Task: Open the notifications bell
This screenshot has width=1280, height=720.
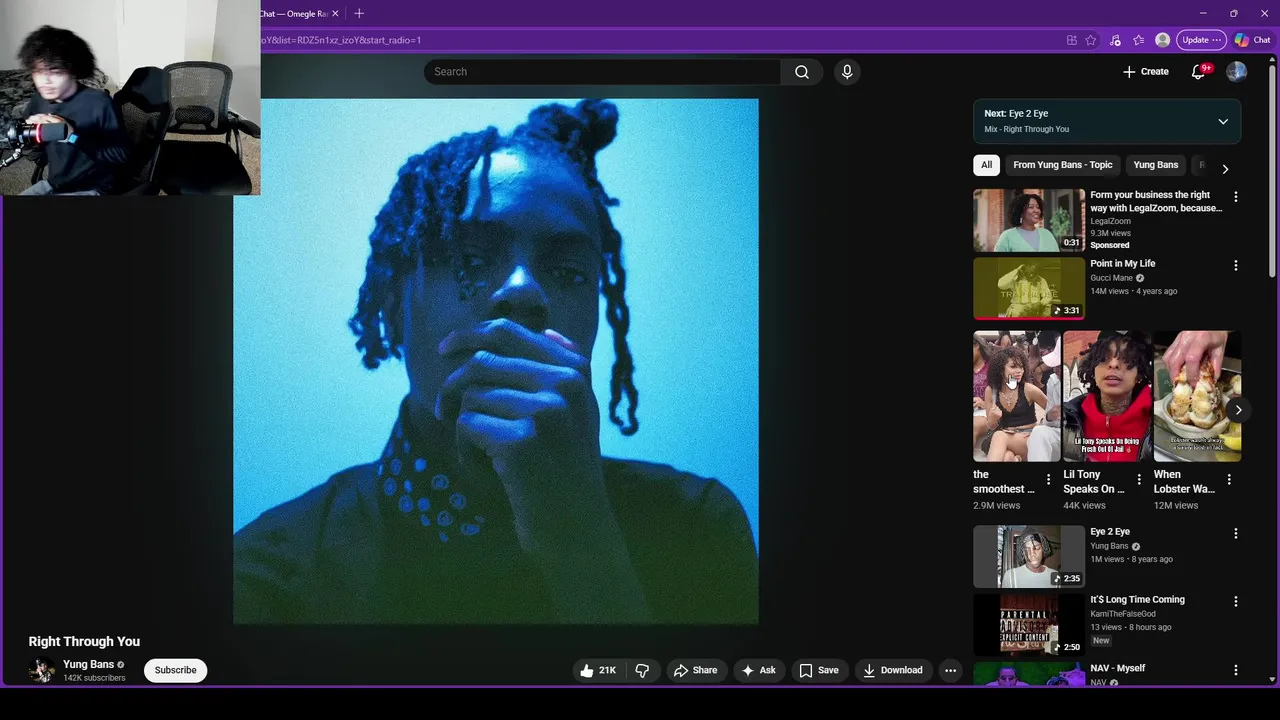Action: [x=1198, y=72]
